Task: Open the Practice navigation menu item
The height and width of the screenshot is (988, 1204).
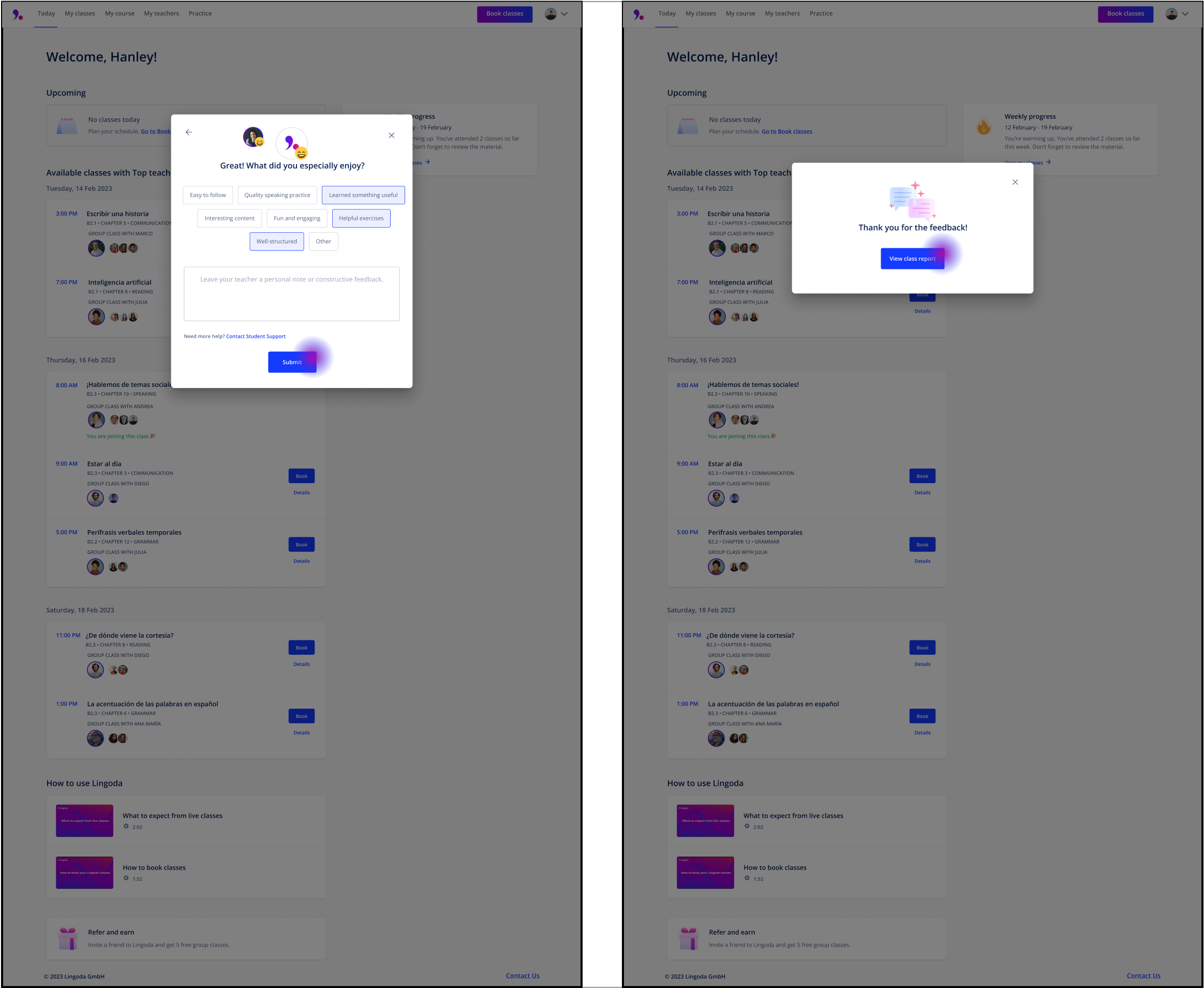Action: [200, 13]
